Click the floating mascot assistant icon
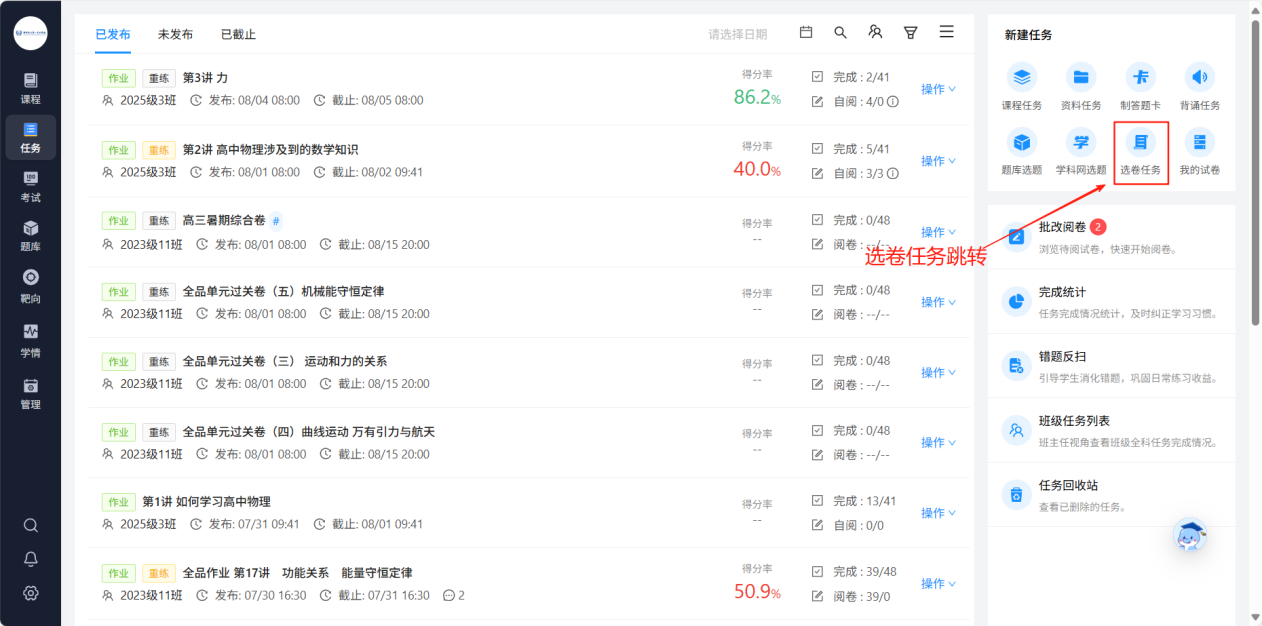1262x626 pixels. click(1190, 536)
